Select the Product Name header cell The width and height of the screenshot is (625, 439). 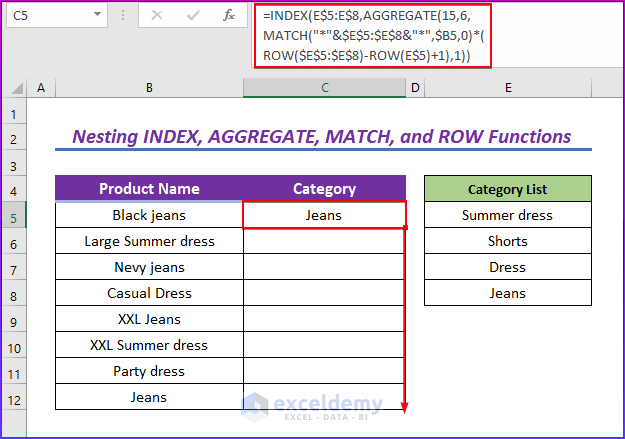(x=149, y=189)
